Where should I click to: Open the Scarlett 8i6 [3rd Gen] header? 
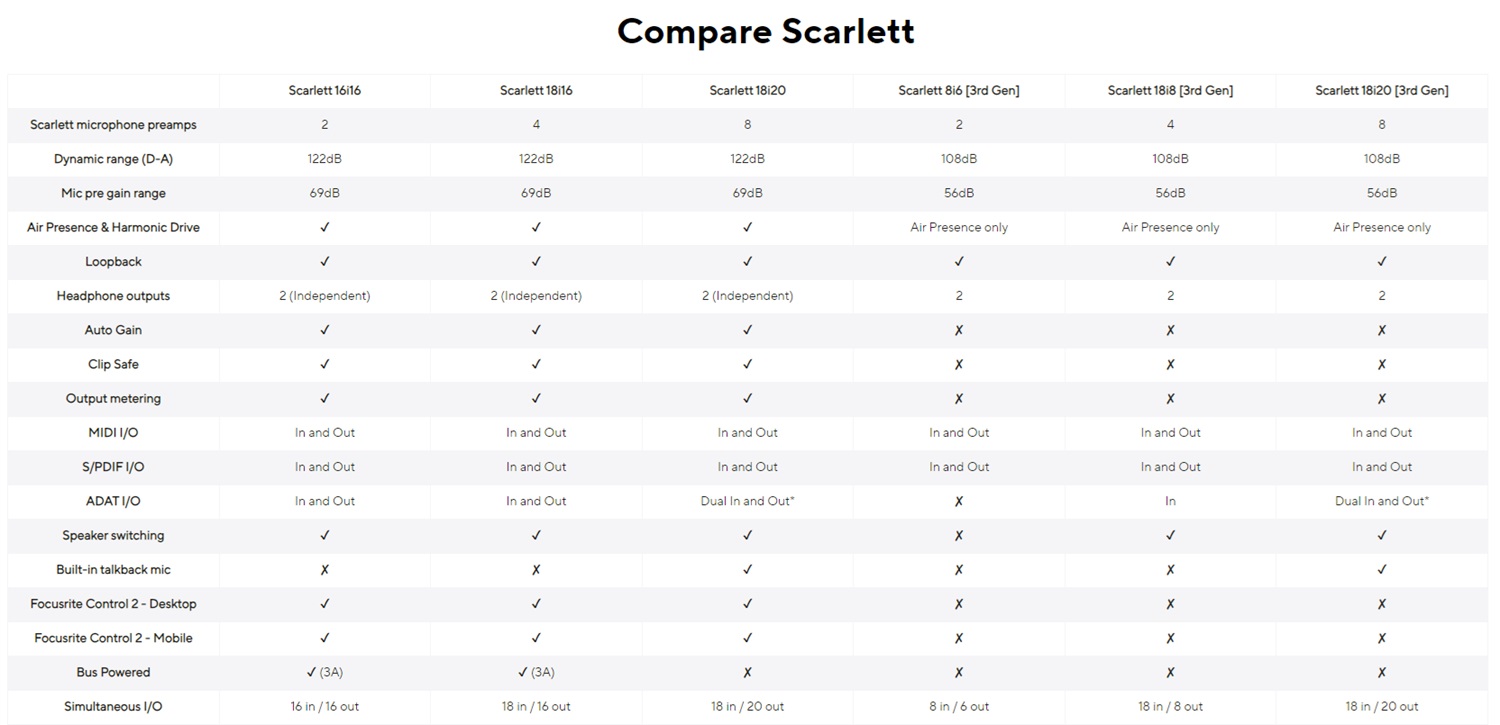tap(959, 91)
